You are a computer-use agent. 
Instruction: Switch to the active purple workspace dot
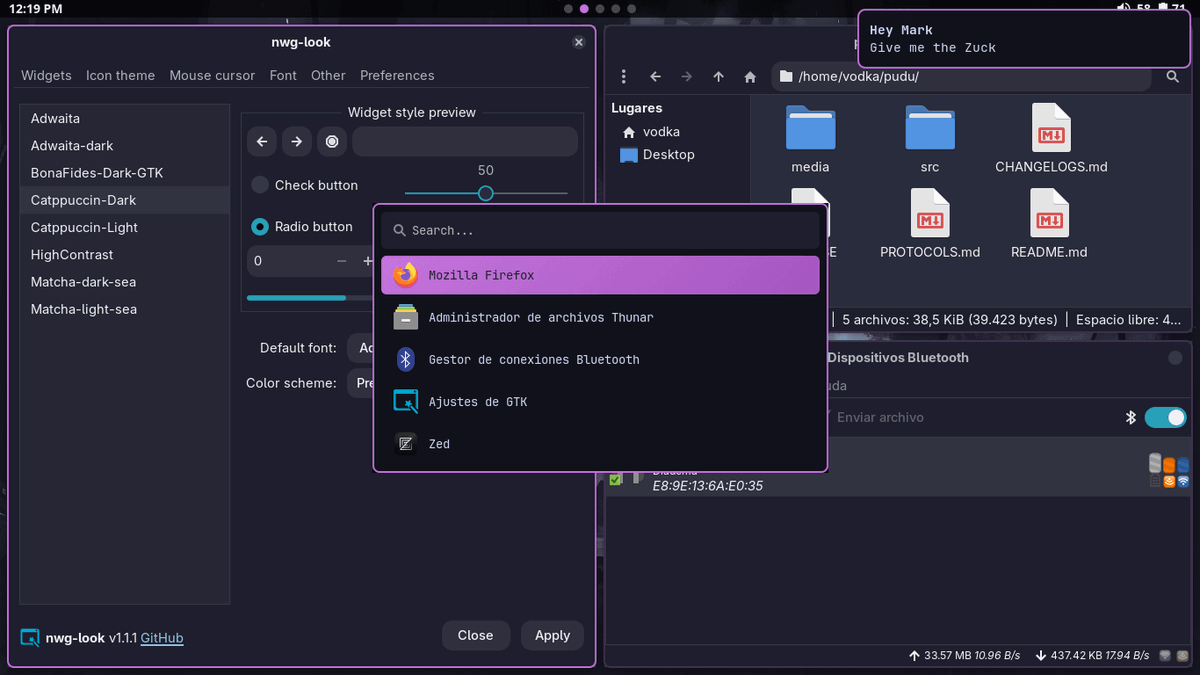click(x=584, y=9)
